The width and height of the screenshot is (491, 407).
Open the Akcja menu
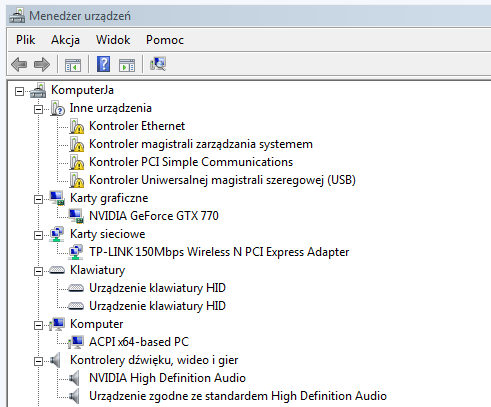65,40
